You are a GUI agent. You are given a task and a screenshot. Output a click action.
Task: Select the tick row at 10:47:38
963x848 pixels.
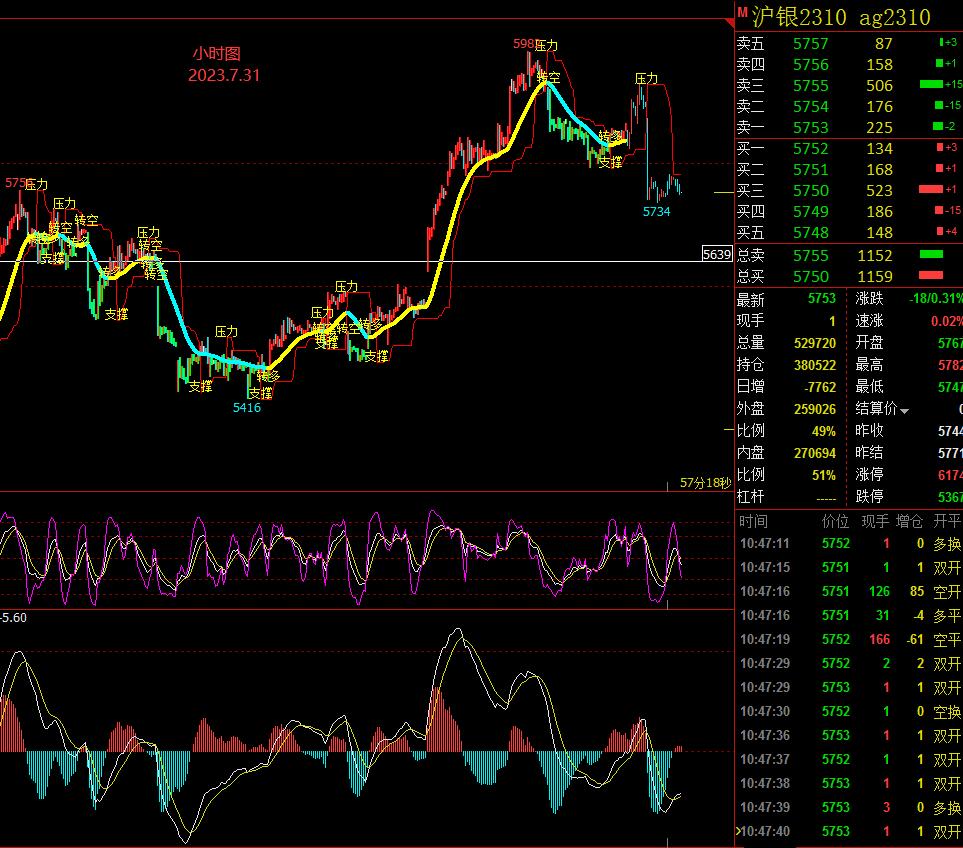coord(849,783)
